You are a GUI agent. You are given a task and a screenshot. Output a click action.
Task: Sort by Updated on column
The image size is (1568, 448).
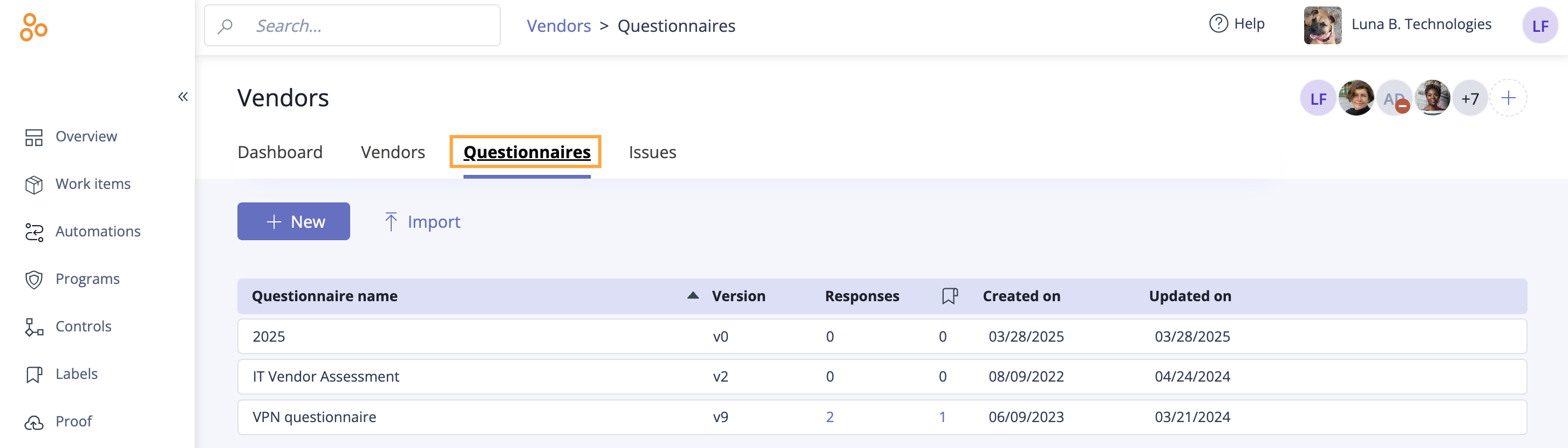coord(1190,296)
